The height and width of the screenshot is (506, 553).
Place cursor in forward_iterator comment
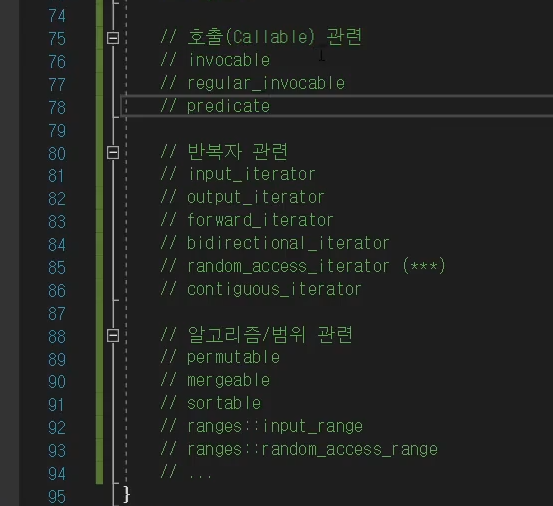coord(260,220)
